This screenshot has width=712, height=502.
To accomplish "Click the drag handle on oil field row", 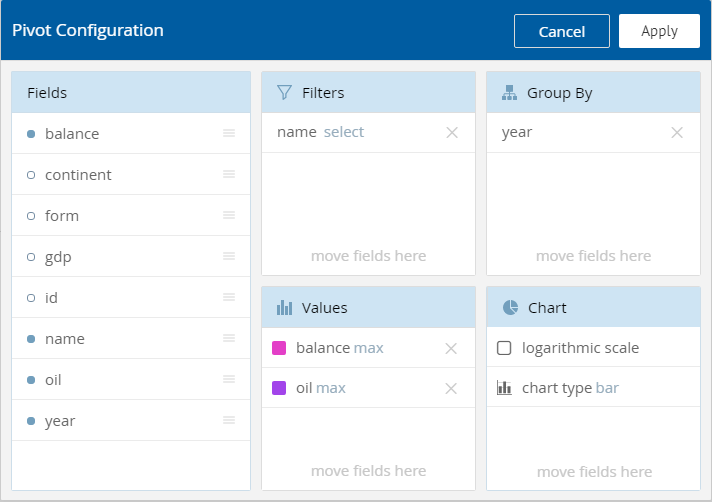I will pyautogui.click(x=229, y=379).
